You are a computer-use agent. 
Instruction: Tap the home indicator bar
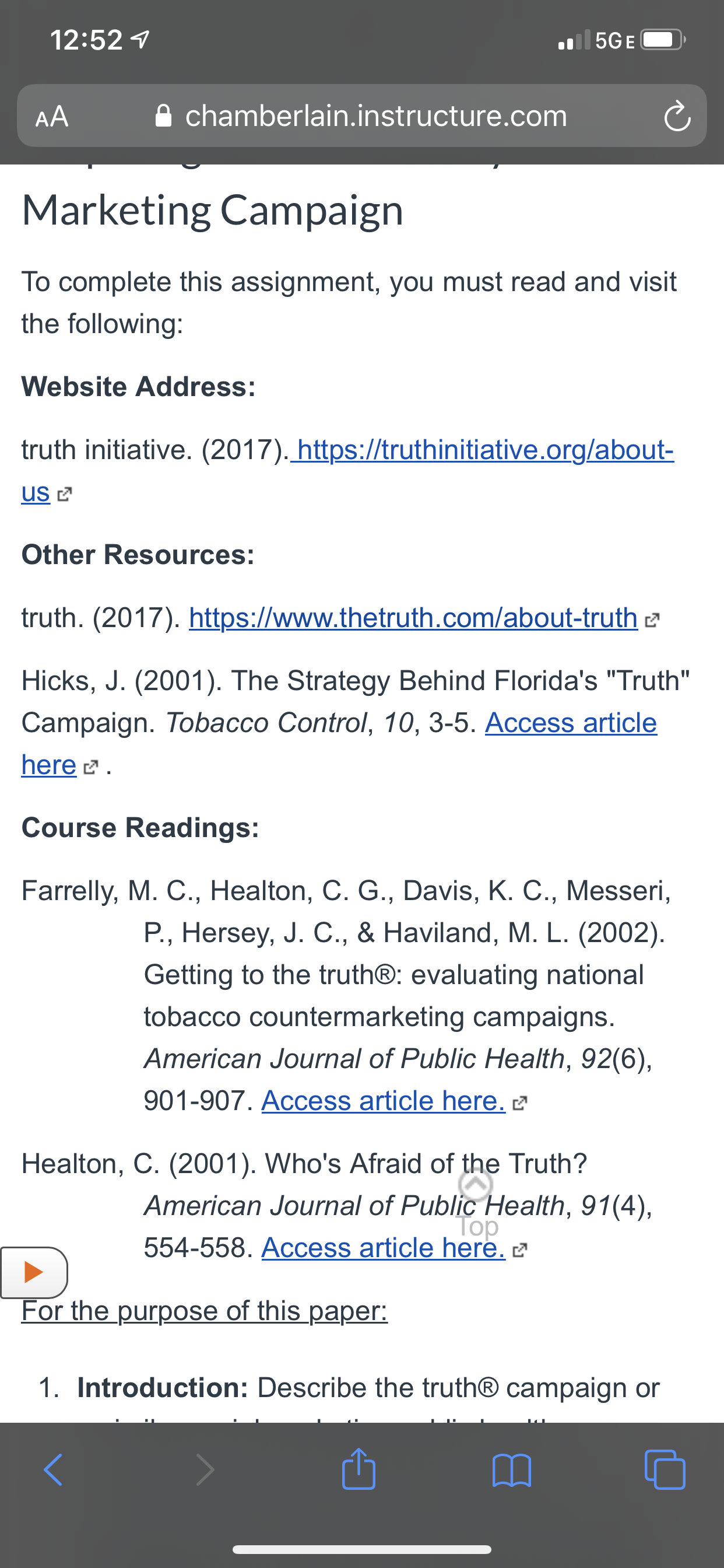[362, 1549]
